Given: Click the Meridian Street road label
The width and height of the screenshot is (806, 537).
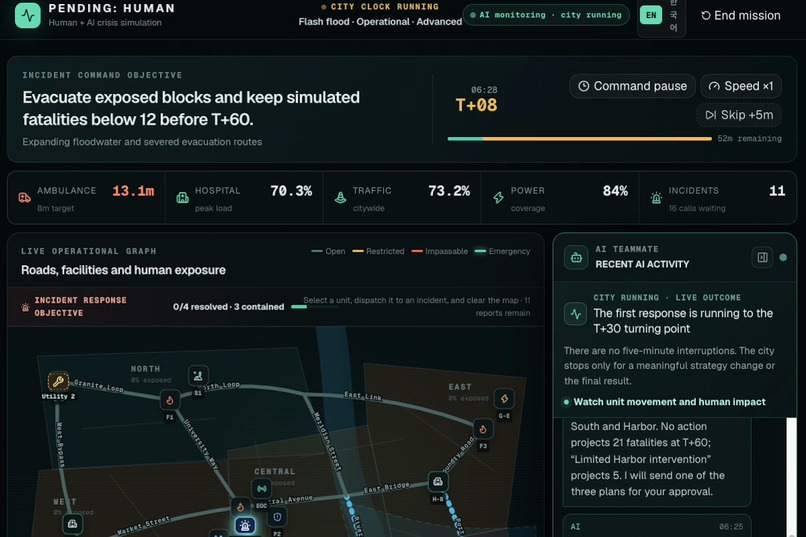Looking at the screenshot, I should [327, 441].
